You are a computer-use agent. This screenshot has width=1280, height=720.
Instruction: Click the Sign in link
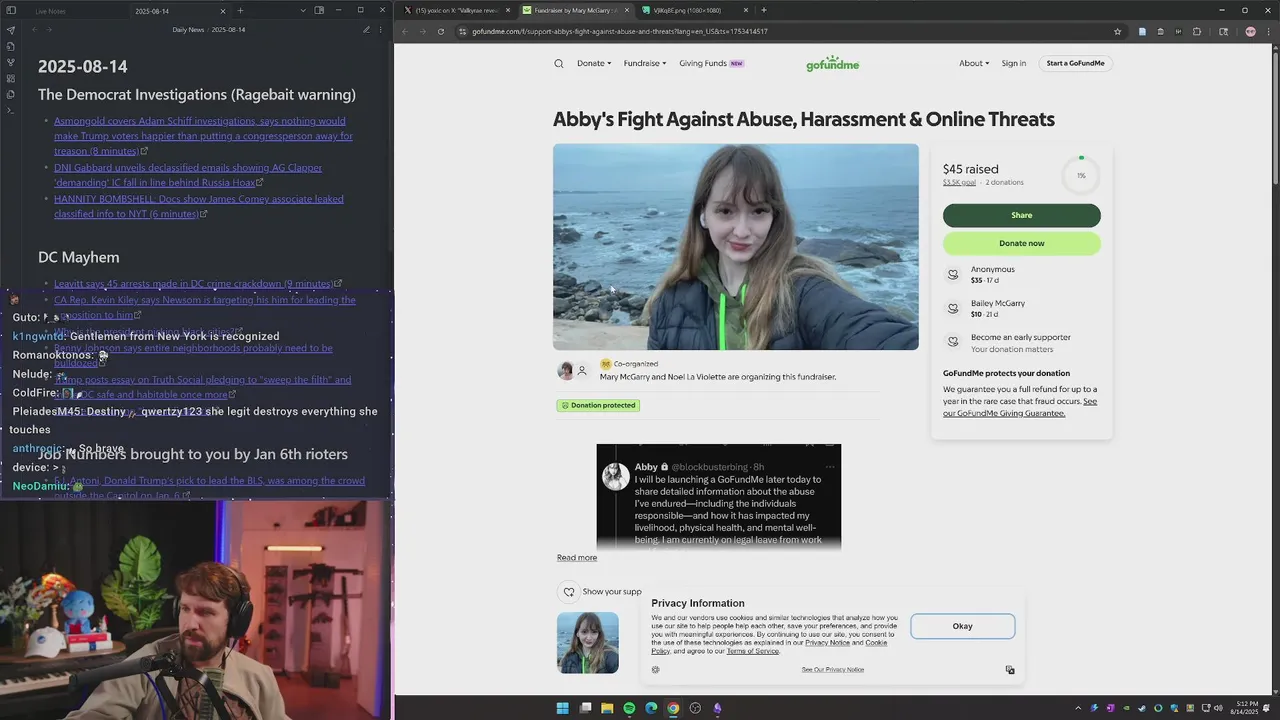tap(1014, 63)
